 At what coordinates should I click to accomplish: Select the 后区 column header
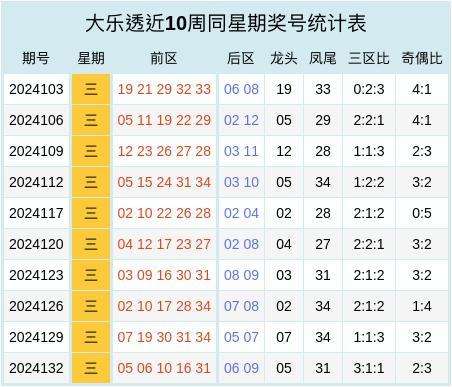(241, 58)
